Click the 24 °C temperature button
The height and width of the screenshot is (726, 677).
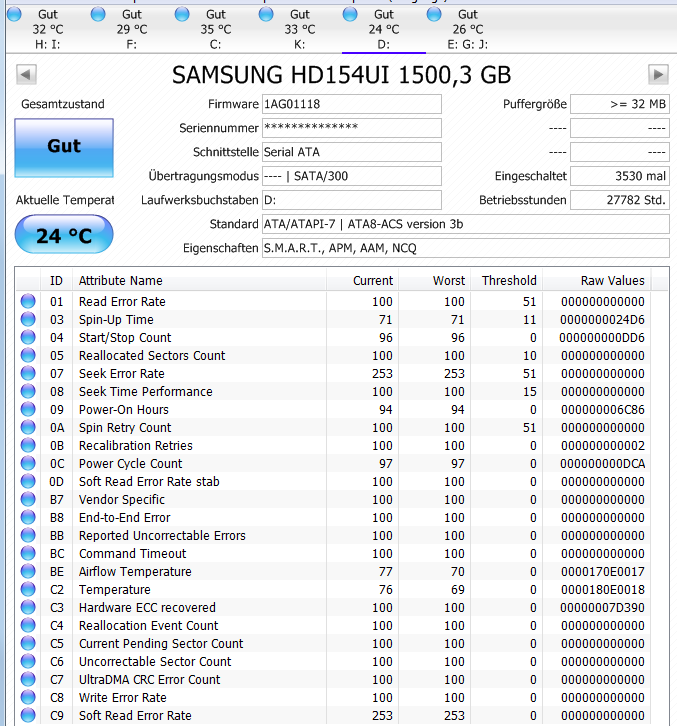64,234
